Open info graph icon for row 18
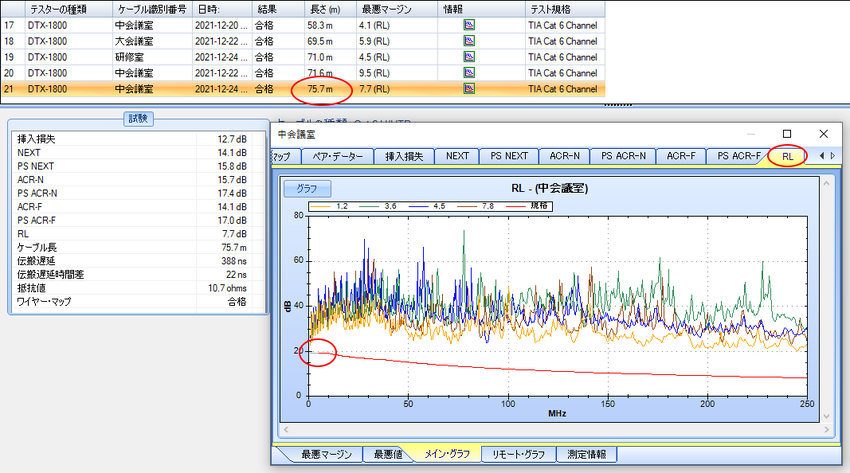This screenshot has width=850, height=473. point(469,41)
